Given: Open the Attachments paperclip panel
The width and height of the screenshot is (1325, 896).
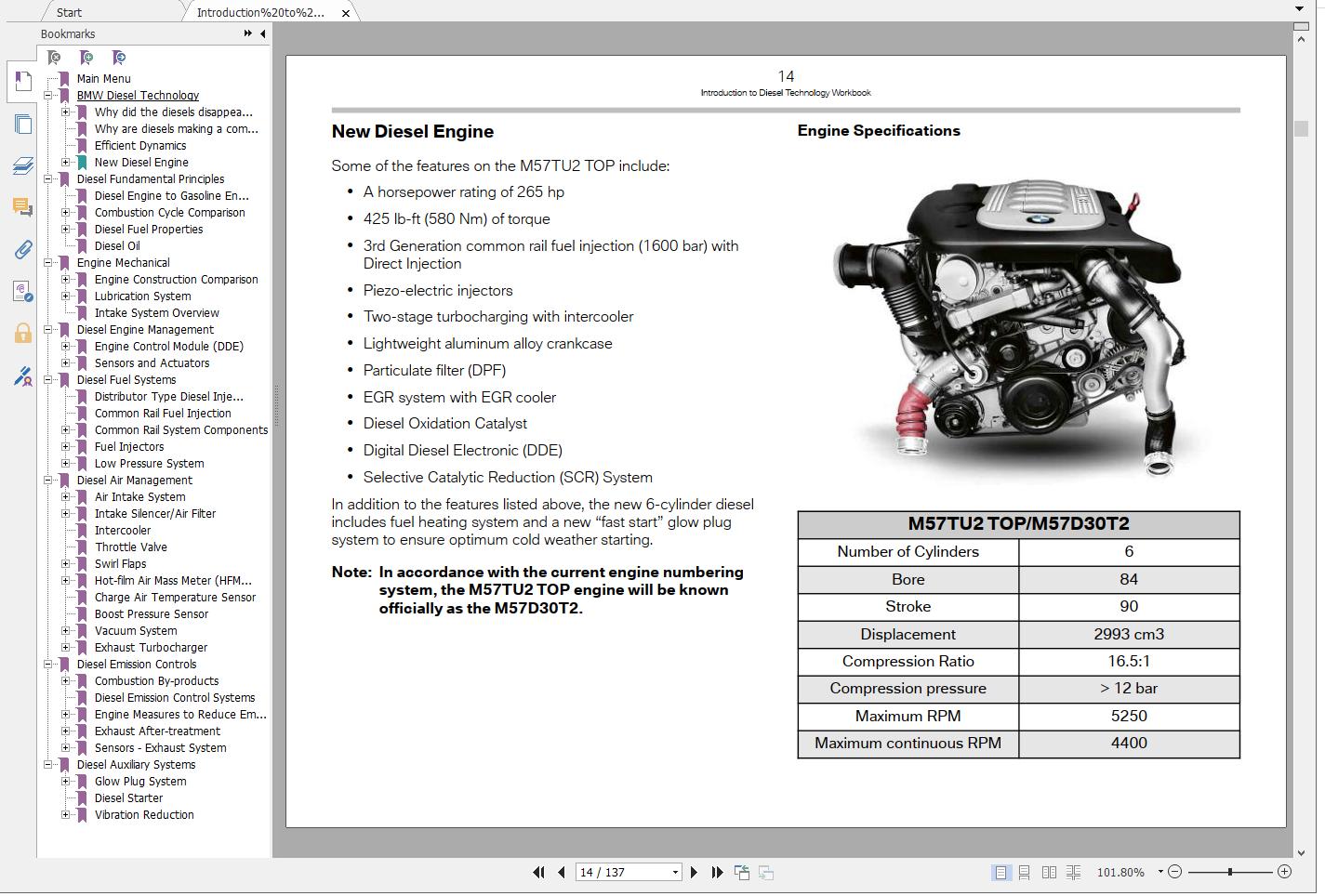Looking at the screenshot, I should point(22,249).
